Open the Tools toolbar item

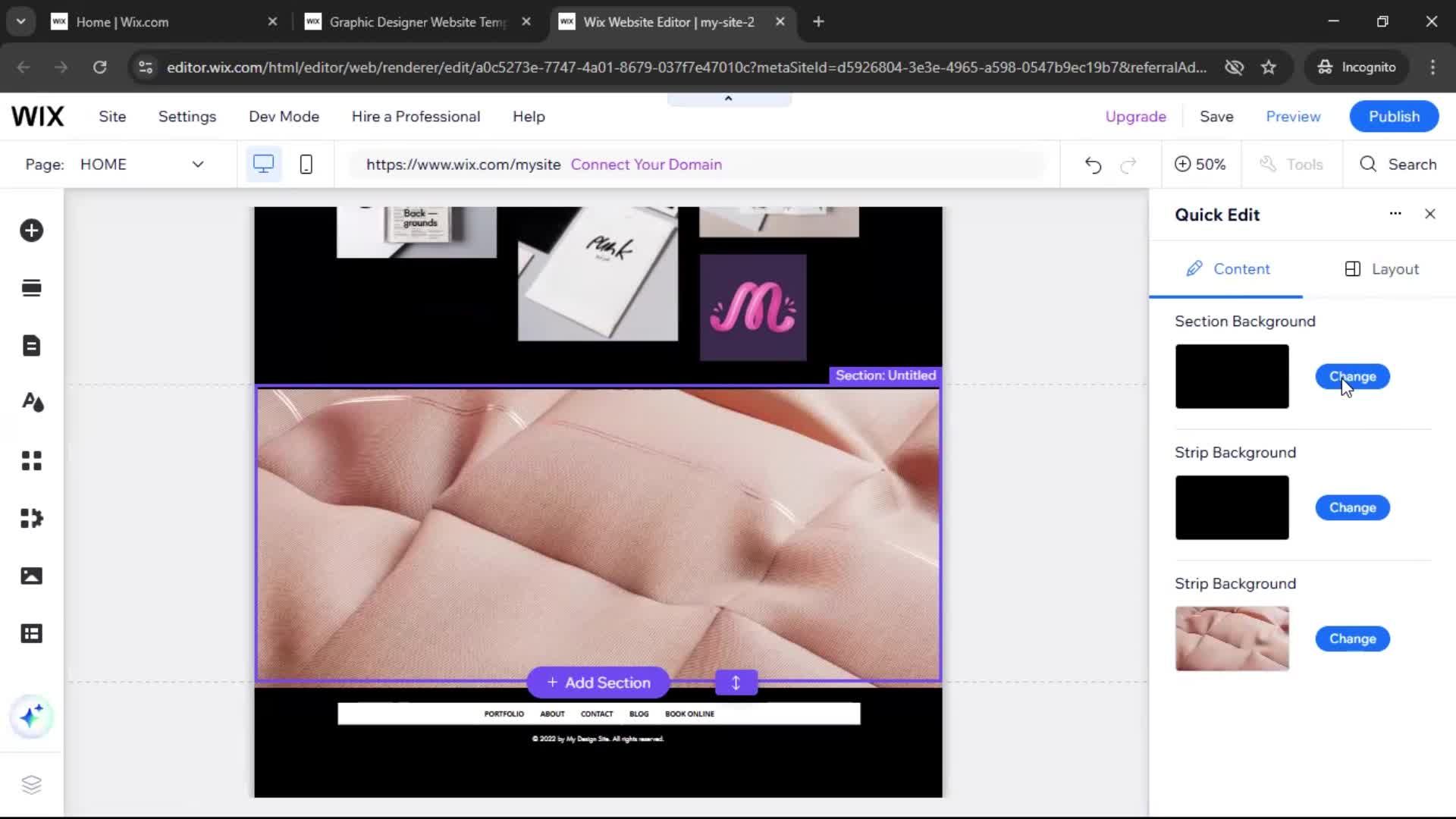[1291, 165]
